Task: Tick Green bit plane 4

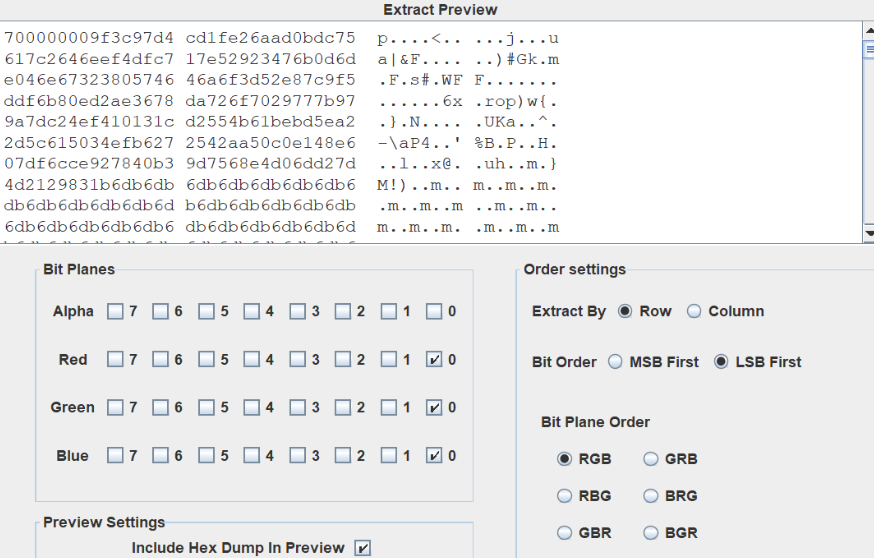Action: pyautogui.click(x=252, y=407)
